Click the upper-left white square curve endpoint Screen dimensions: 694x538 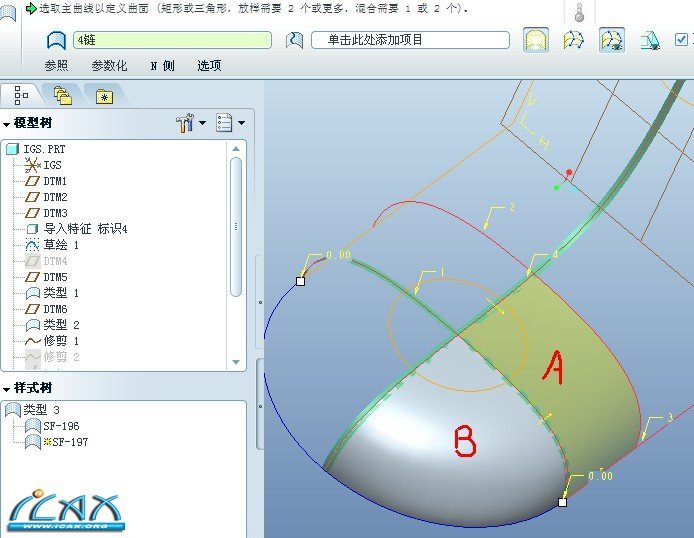[x=301, y=281]
